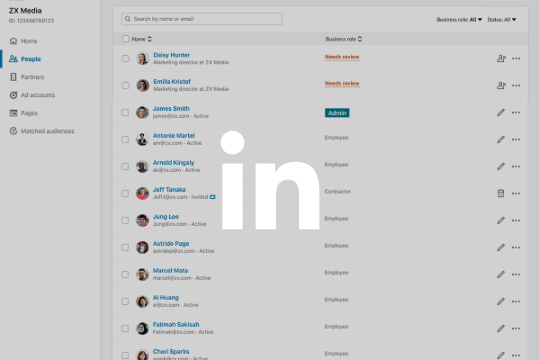Check the box for Daisy Hunter

(126, 59)
